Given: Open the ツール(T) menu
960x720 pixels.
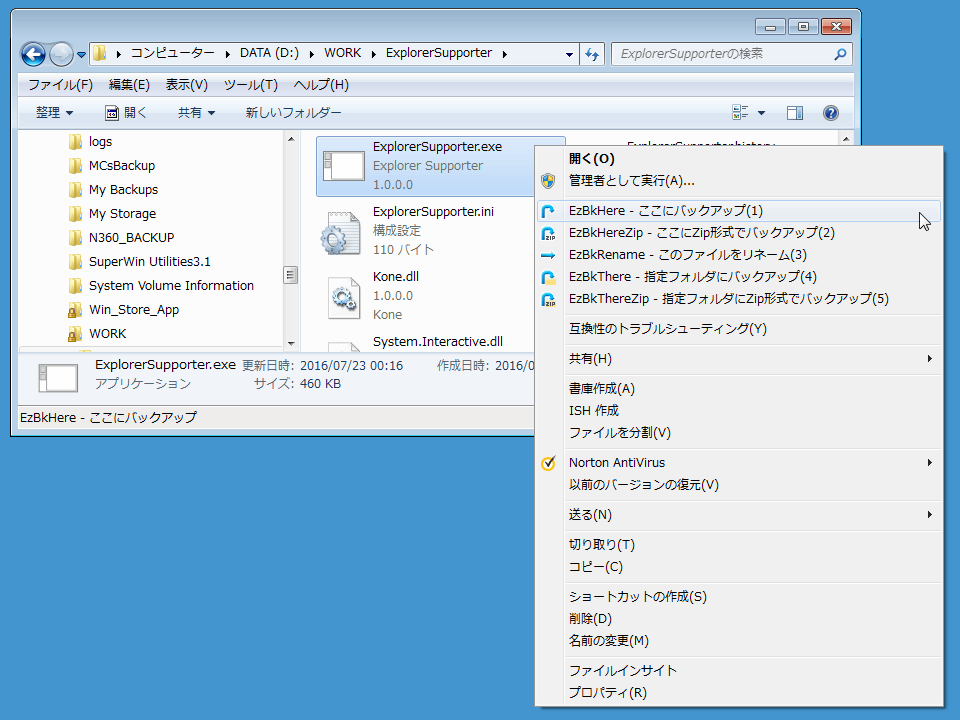Looking at the screenshot, I should [x=251, y=84].
